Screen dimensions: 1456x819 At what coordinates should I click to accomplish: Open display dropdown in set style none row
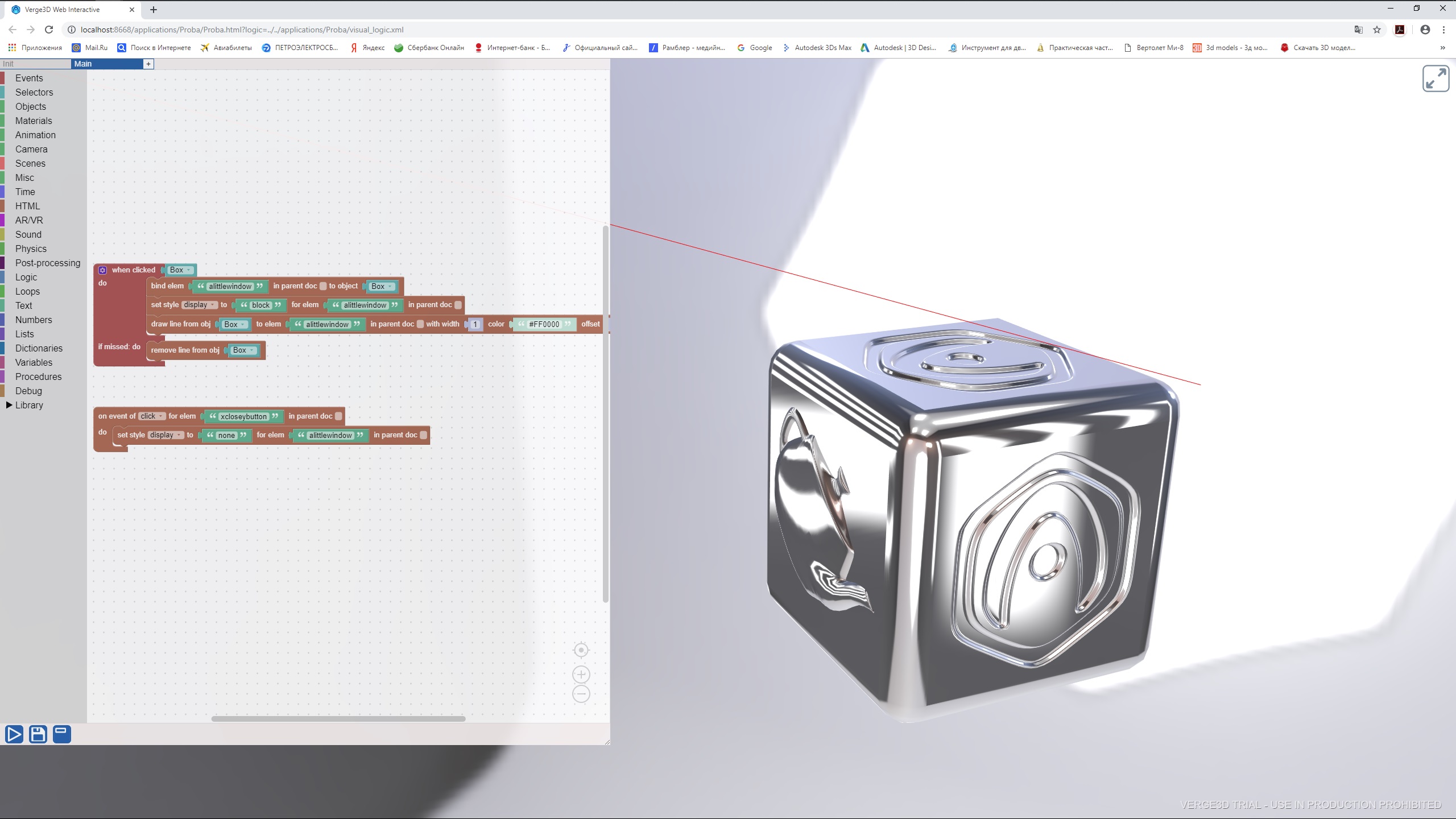click(x=166, y=435)
